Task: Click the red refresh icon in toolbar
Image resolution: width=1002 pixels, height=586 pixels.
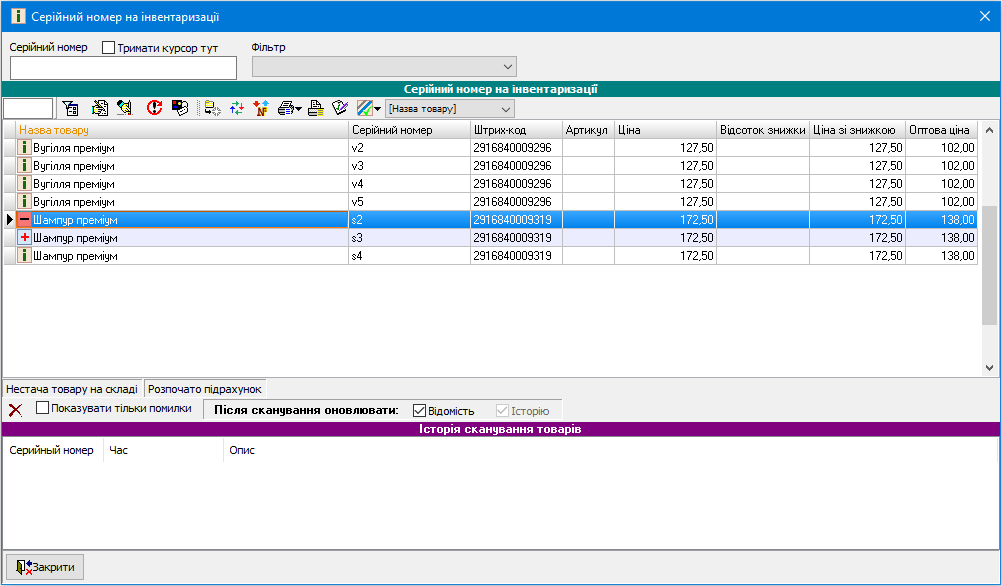Action: click(154, 108)
